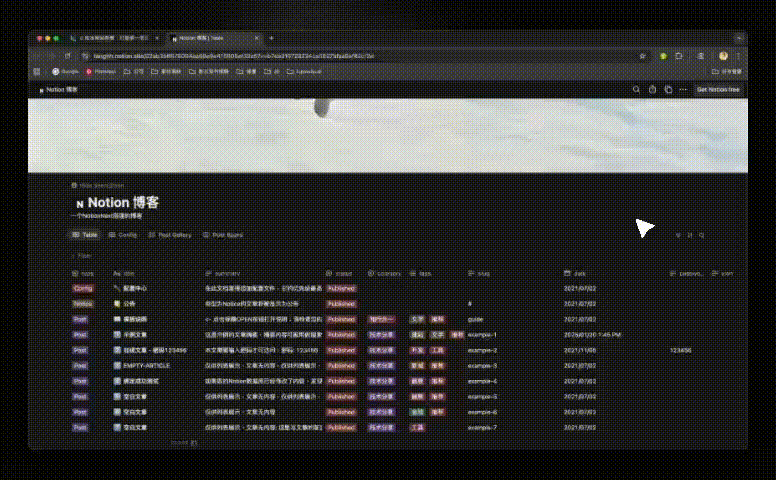The width and height of the screenshot is (776, 480).
Task: Open the database filter icon
Action: (678, 235)
